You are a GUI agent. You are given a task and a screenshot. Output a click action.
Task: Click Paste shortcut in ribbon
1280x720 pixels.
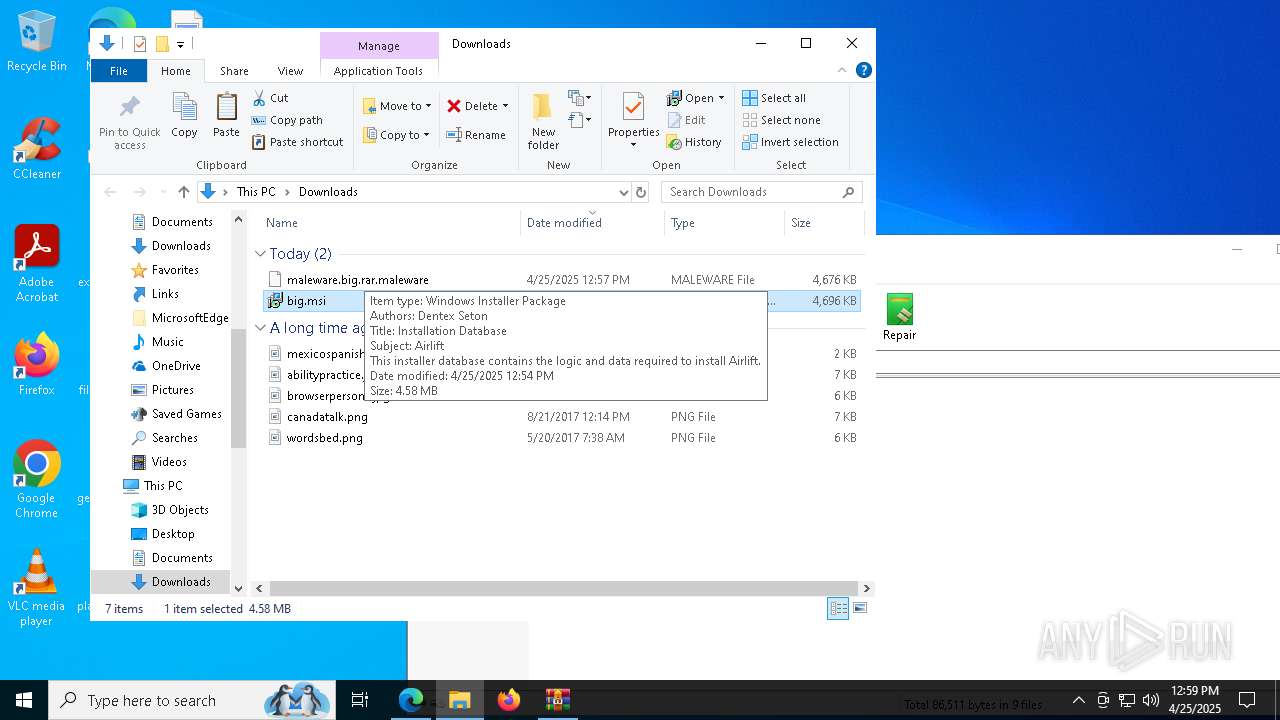coord(298,142)
